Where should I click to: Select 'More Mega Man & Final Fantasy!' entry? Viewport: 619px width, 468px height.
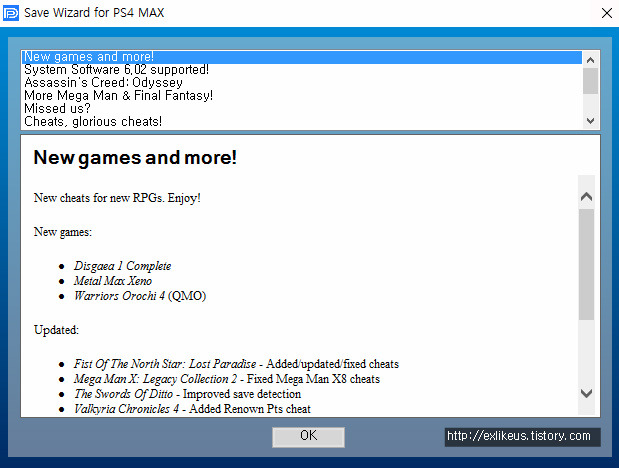(x=302, y=96)
